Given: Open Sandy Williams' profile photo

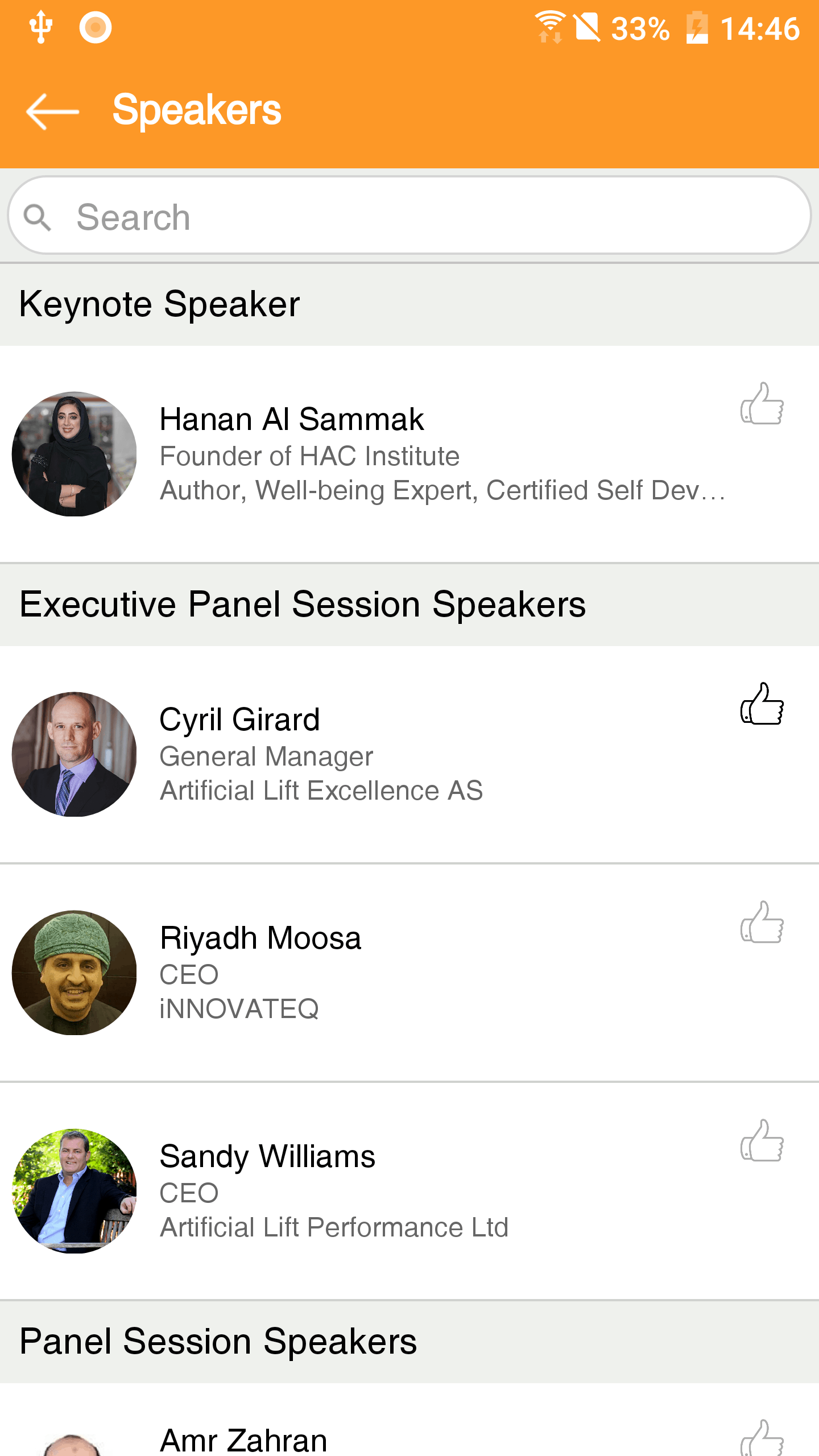Looking at the screenshot, I should [74, 1191].
